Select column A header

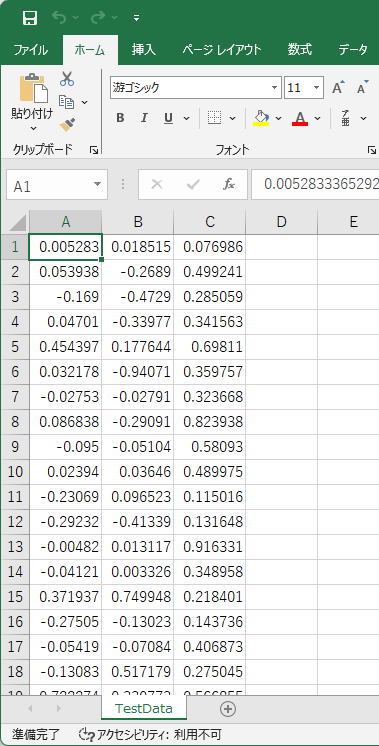(x=66, y=222)
